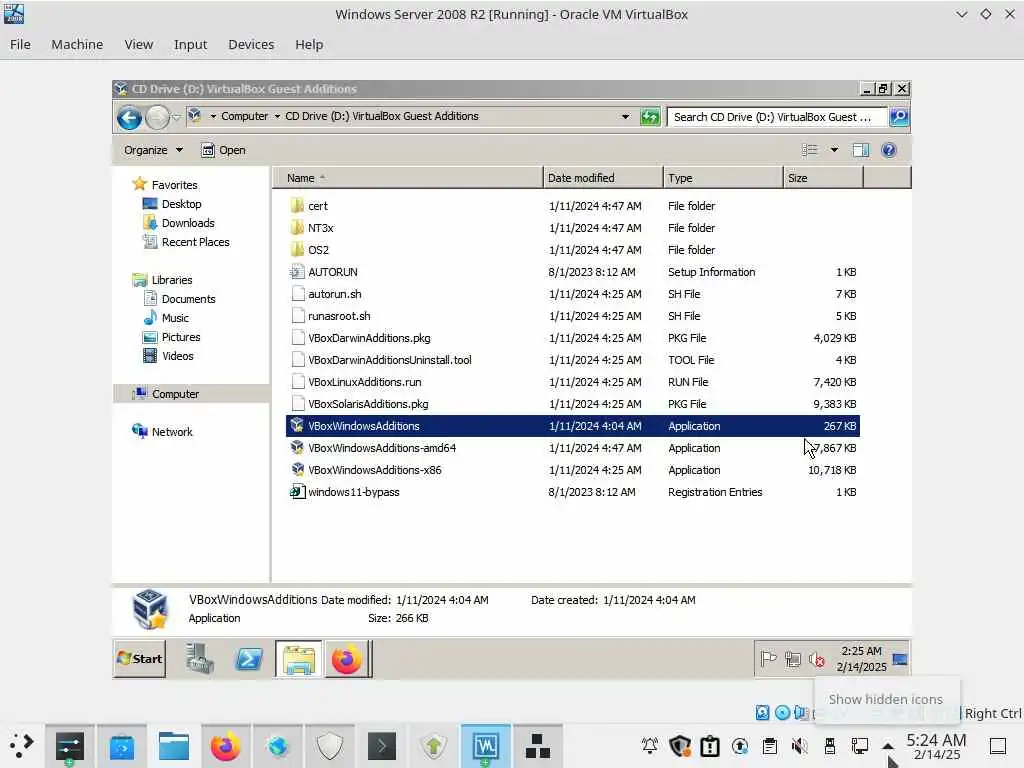Click the Computer breadcrumb in address bar
The height and width of the screenshot is (768, 1024).
(x=244, y=116)
